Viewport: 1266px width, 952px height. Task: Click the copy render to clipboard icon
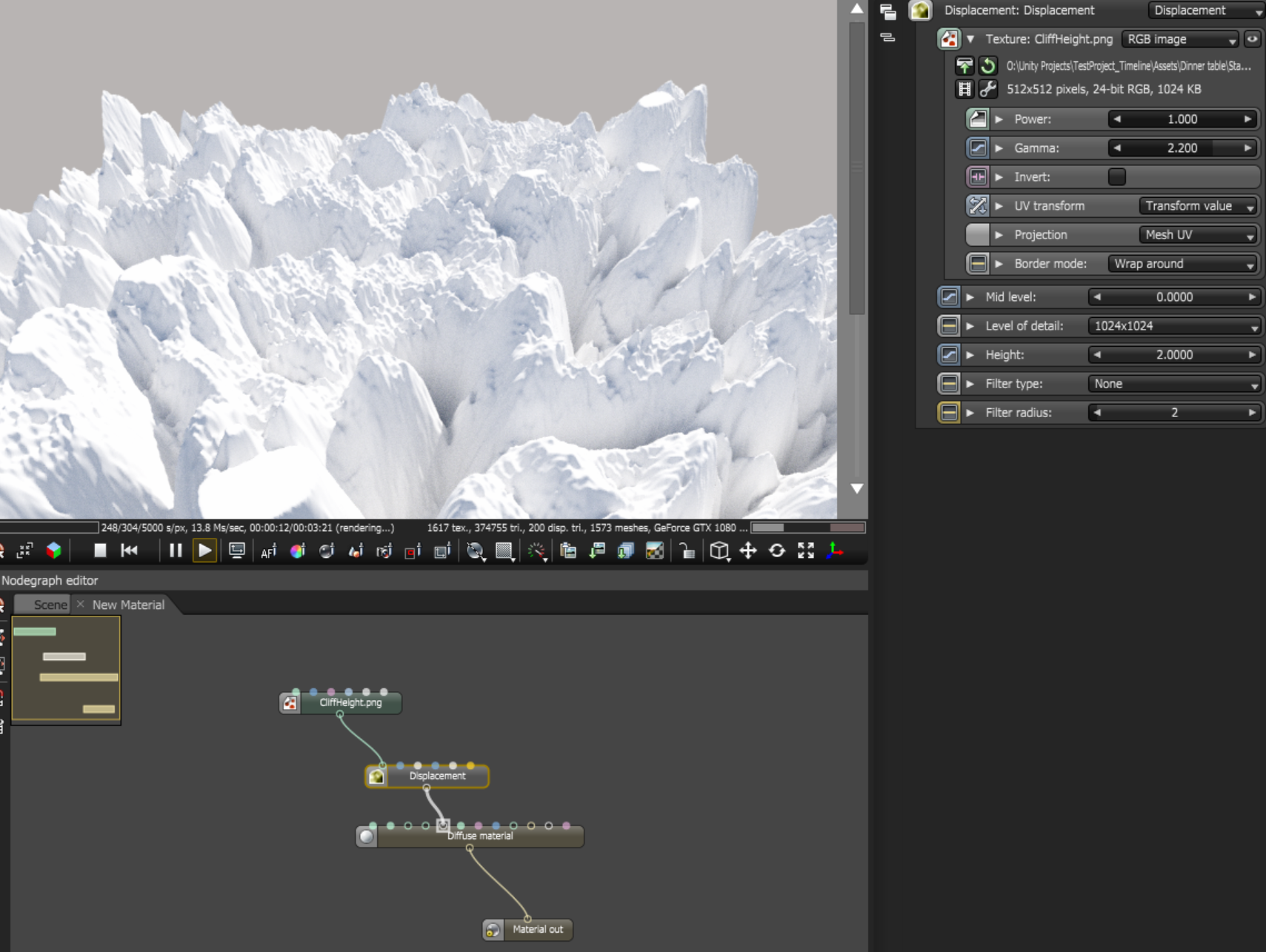pos(568,550)
